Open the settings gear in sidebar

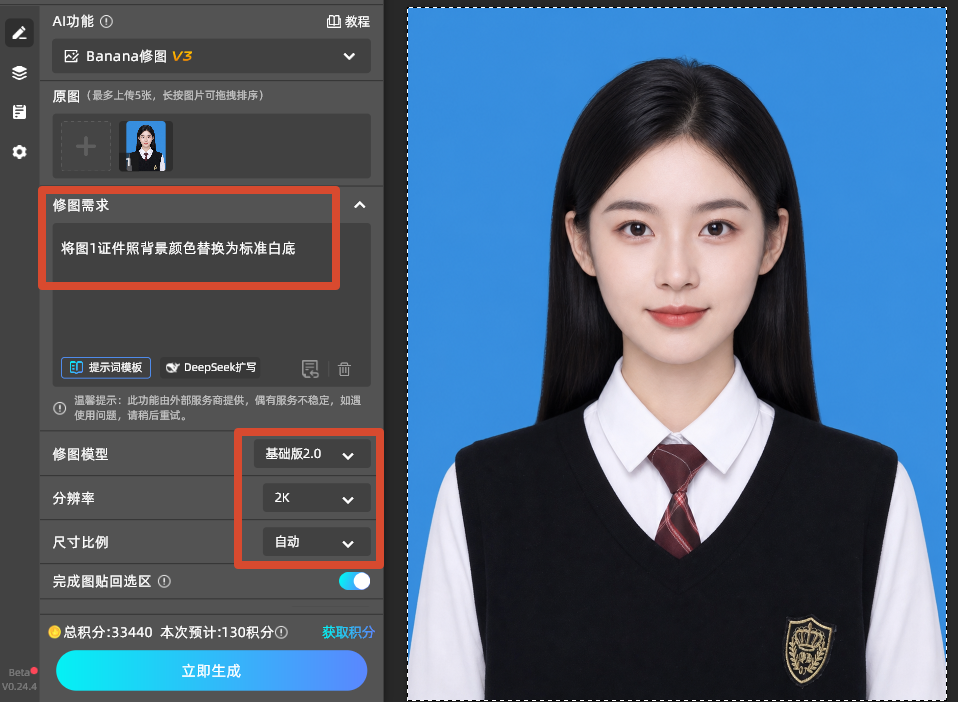click(20, 152)
